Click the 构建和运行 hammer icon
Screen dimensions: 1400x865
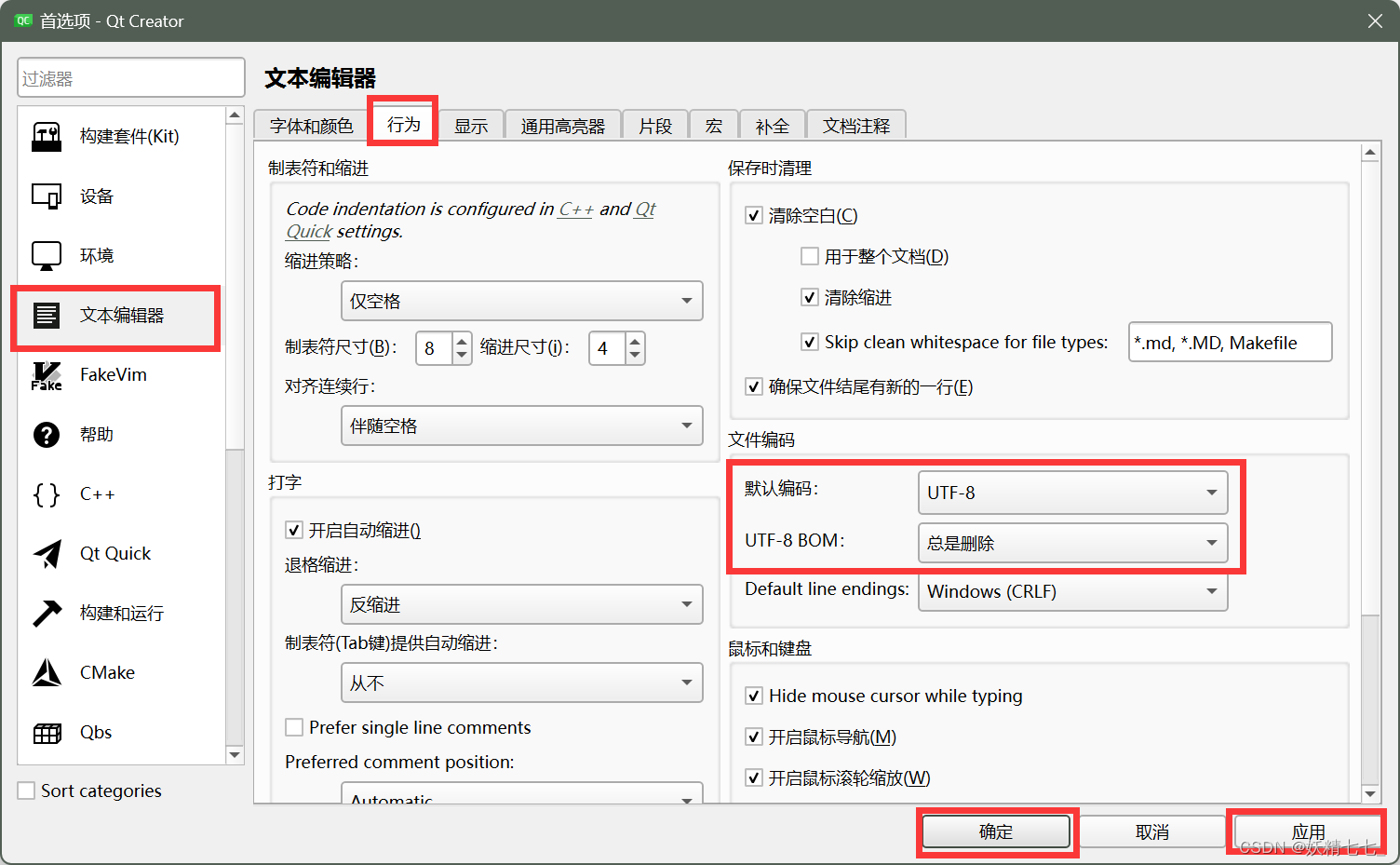(x=47, y=613)
